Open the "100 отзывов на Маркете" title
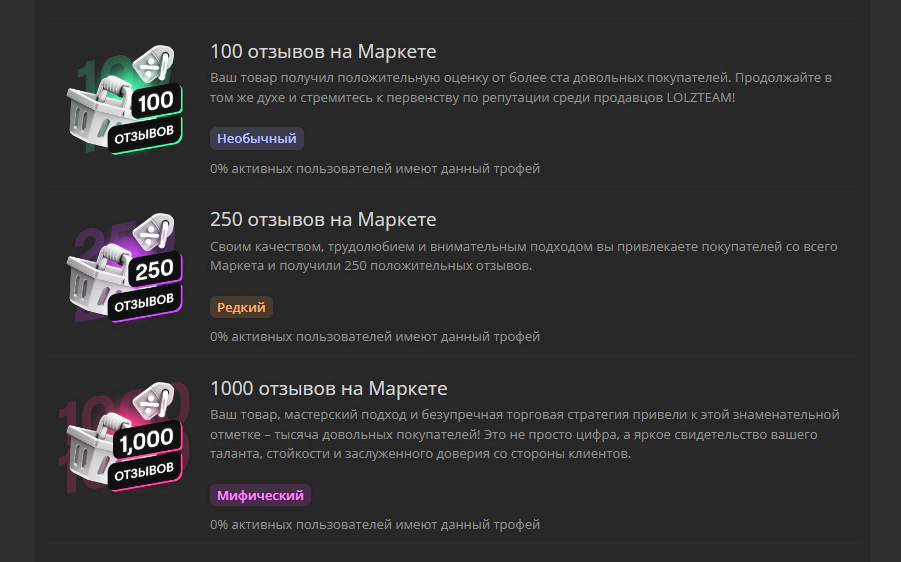 click(x=323, y=52)
